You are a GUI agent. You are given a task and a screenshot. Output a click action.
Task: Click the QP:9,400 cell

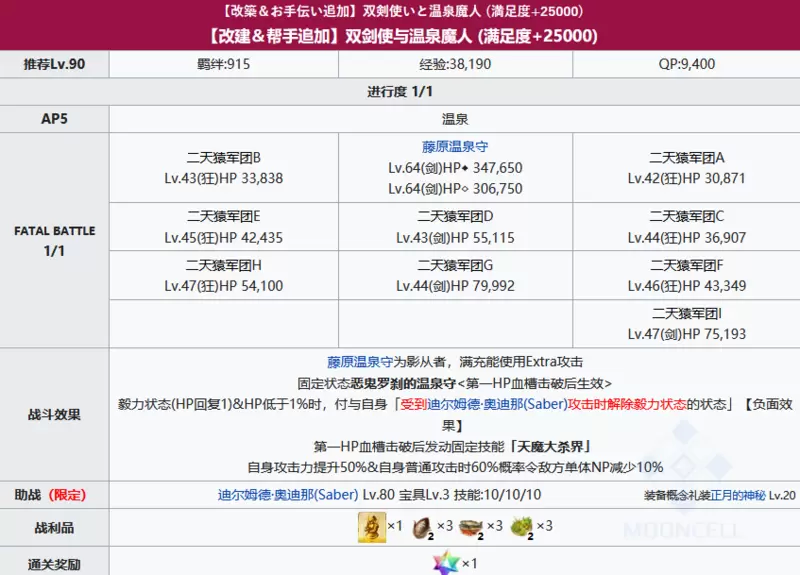point(686,64)
